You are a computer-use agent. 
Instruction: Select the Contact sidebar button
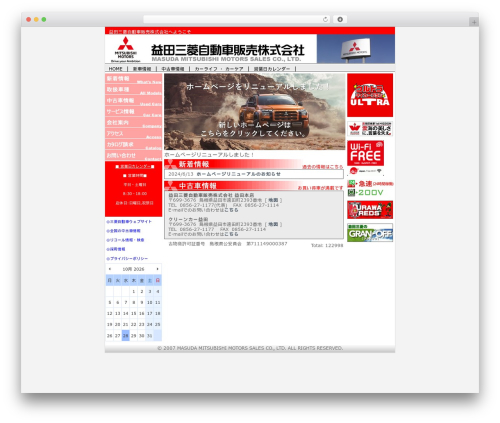tap(134, 156)
